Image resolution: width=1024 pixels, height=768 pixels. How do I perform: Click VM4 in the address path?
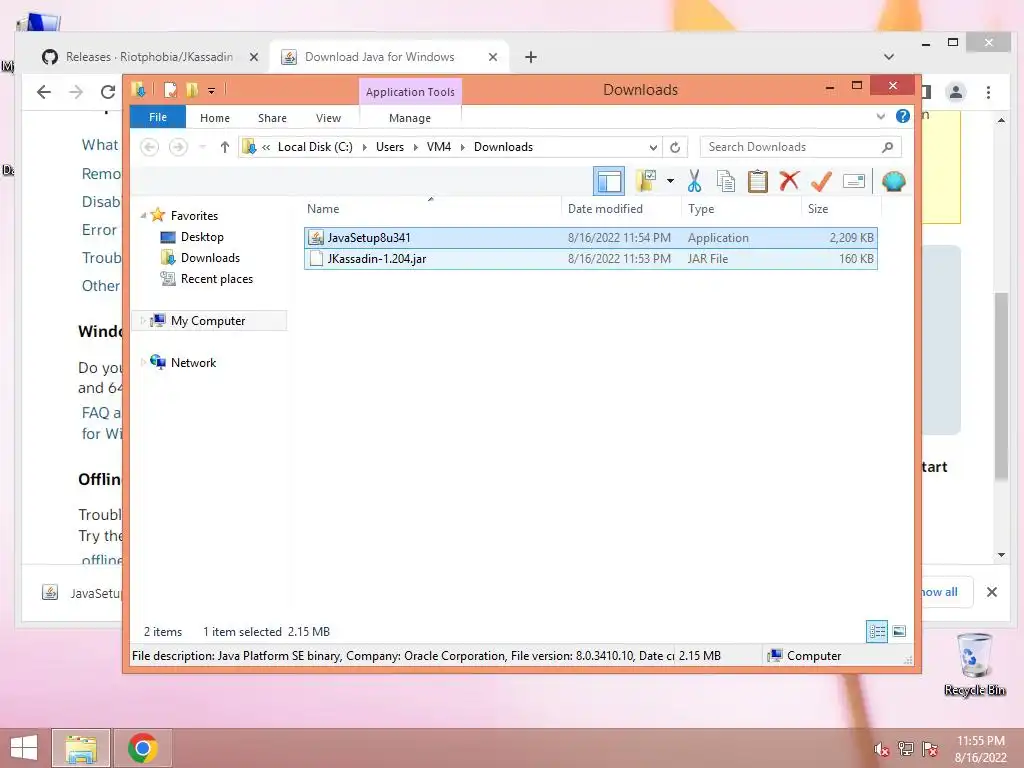(x=439, y=147)
